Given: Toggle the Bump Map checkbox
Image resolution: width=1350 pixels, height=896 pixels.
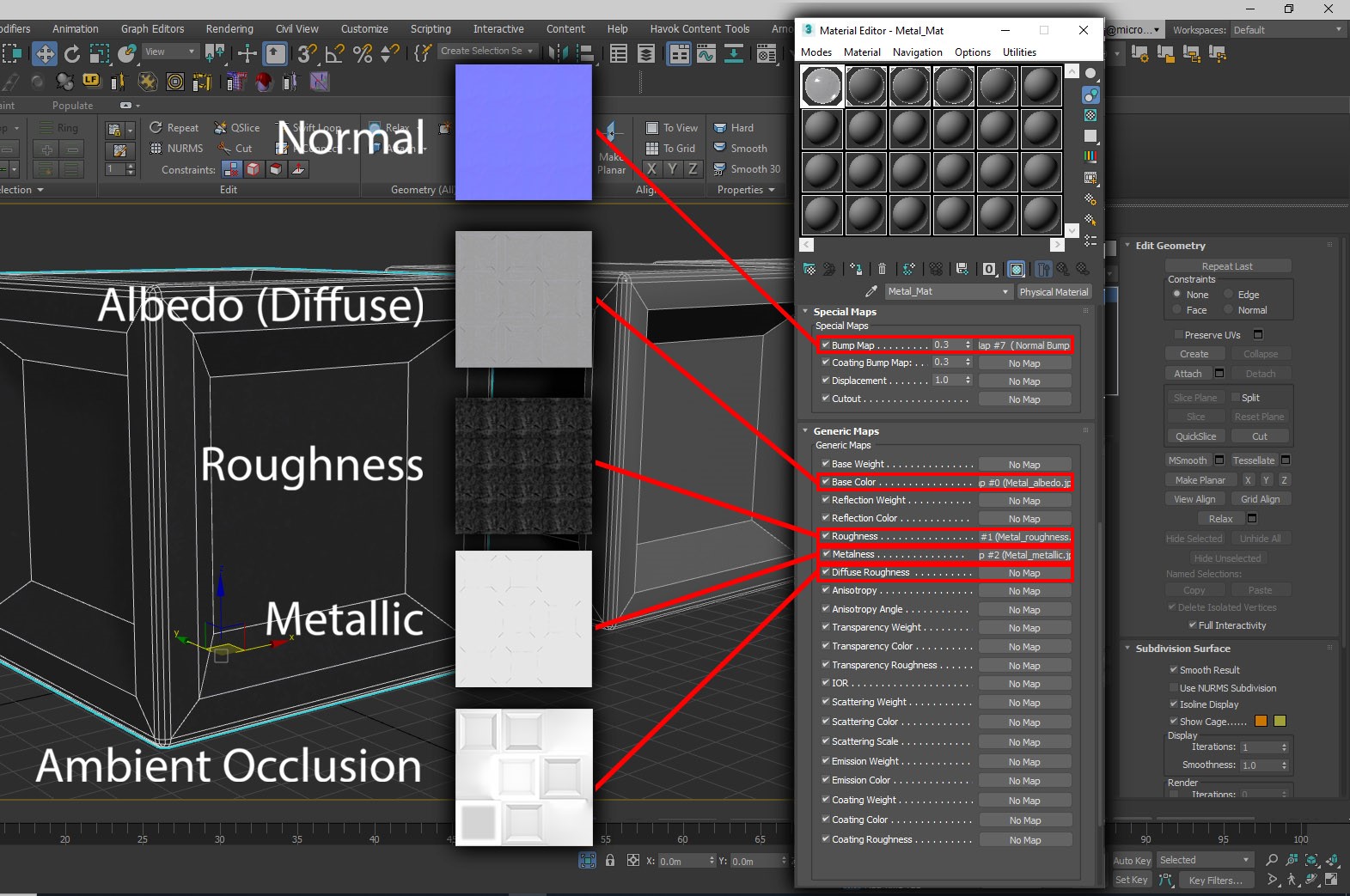Looking at the screenshot, I should coord(825,344).
